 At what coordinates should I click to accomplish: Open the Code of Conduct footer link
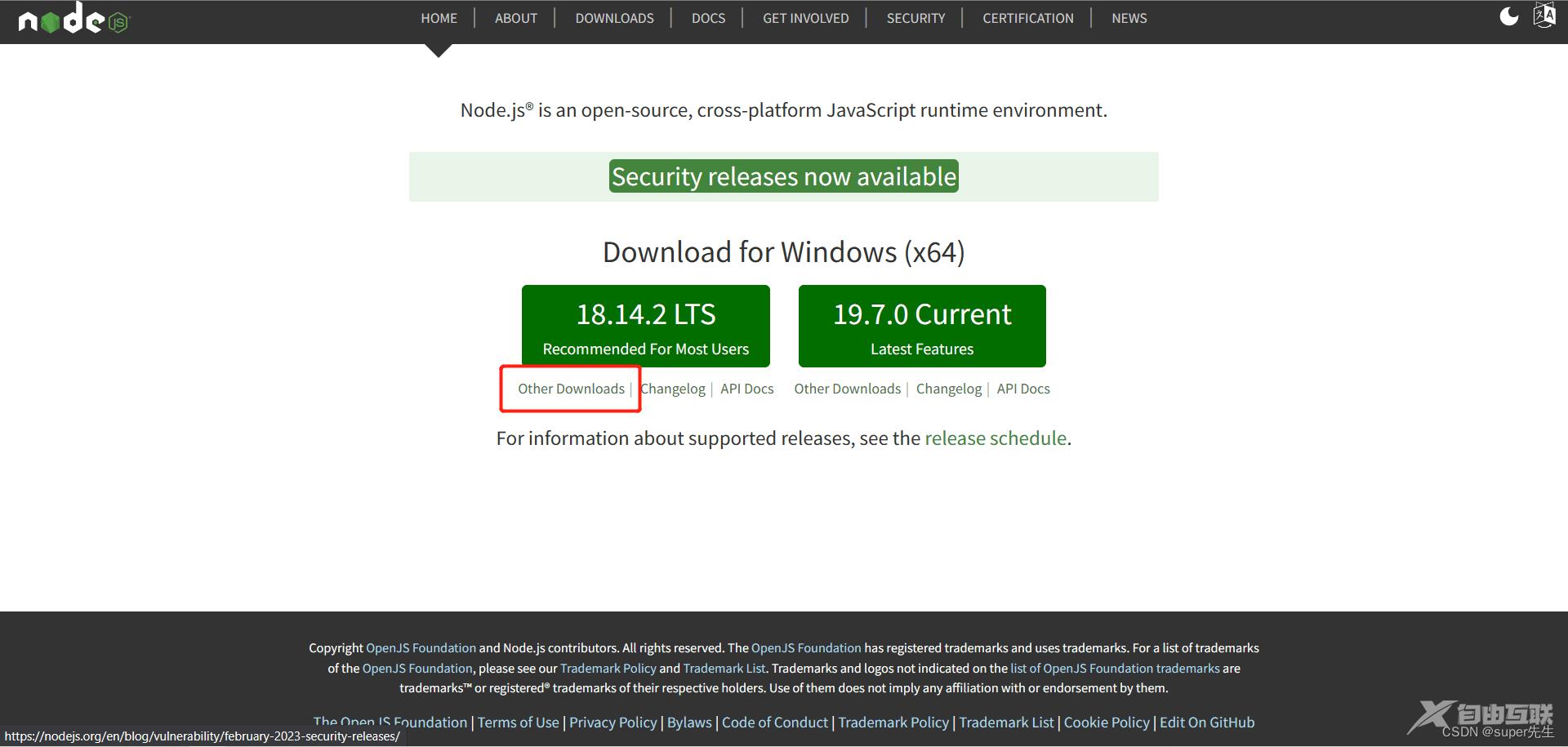774,723
